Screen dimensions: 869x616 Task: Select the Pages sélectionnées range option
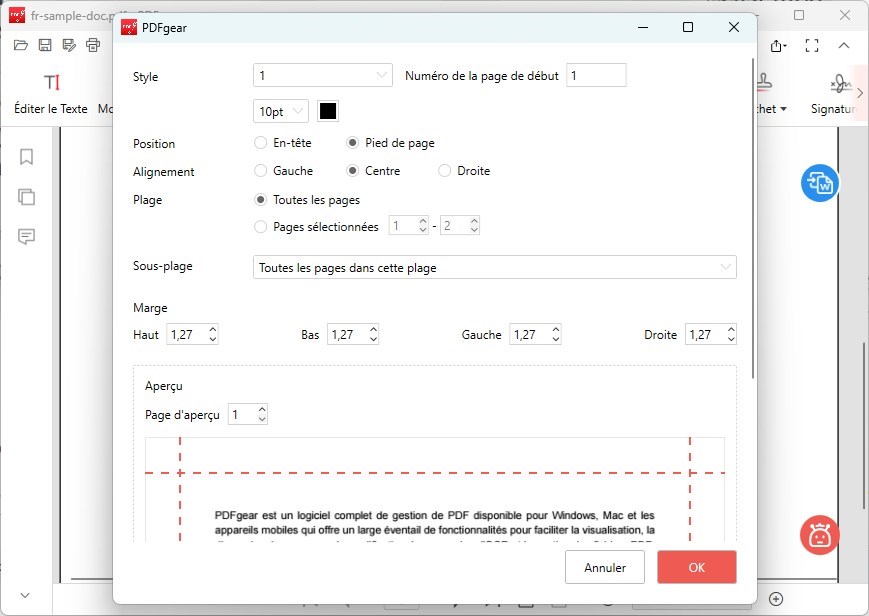tap(261, 227)
